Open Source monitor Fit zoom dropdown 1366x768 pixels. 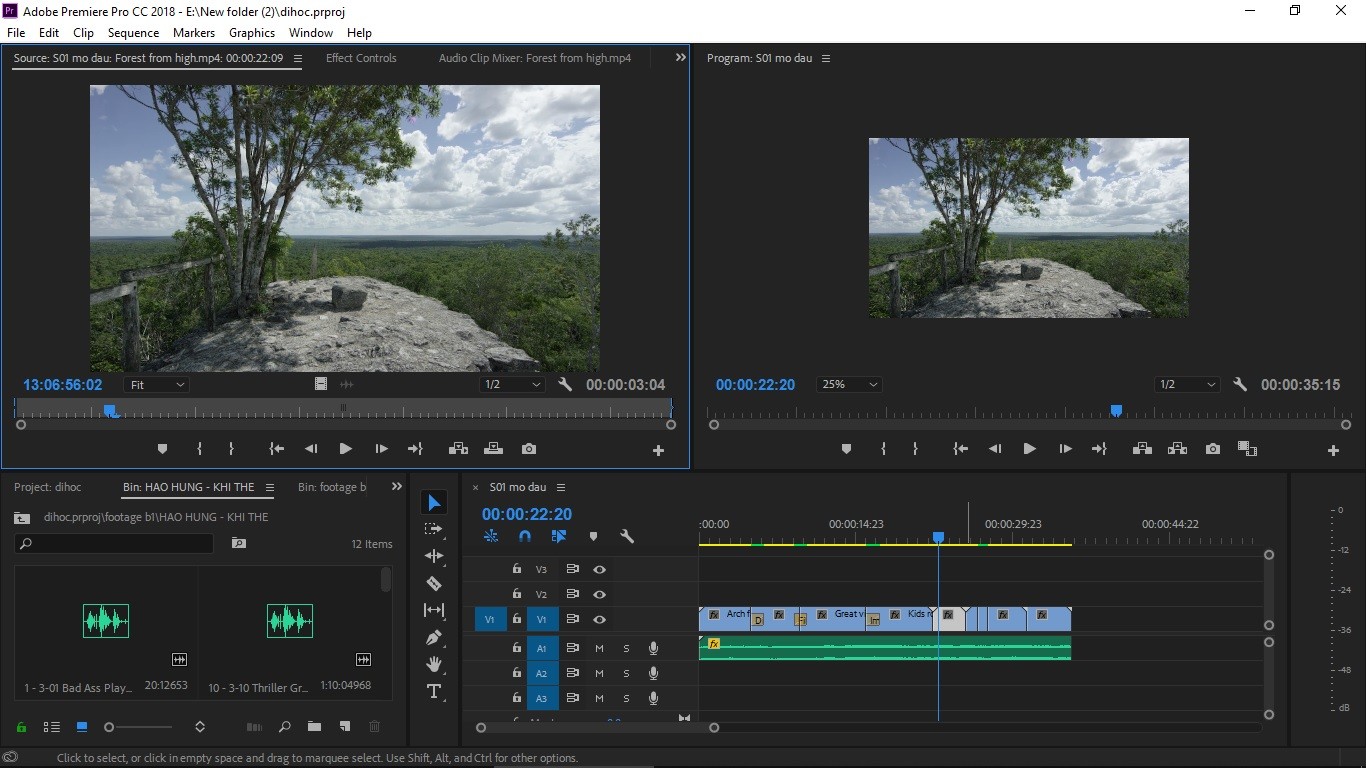[157, 385]
